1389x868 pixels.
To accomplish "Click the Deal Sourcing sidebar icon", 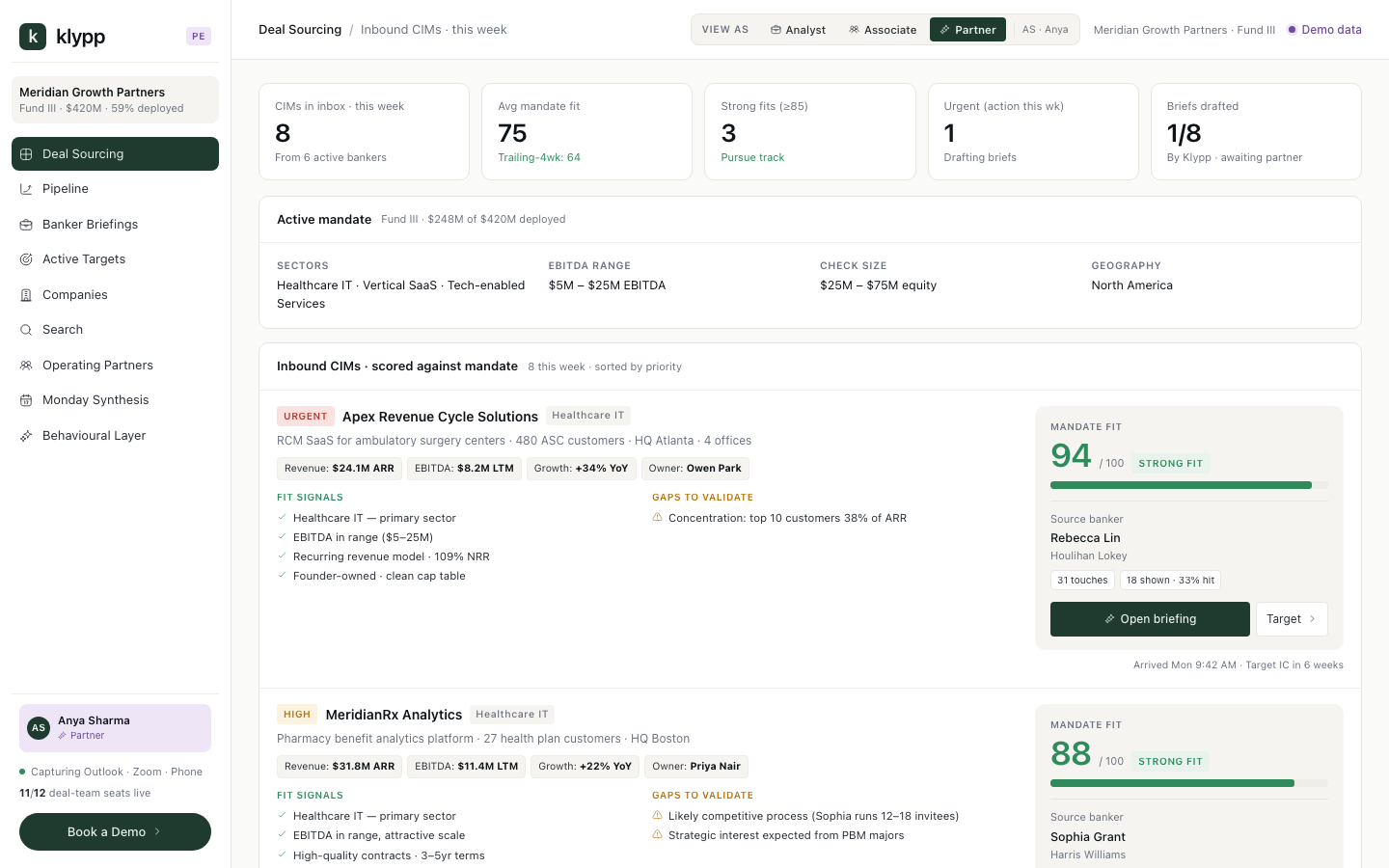I will pos(26,154).
